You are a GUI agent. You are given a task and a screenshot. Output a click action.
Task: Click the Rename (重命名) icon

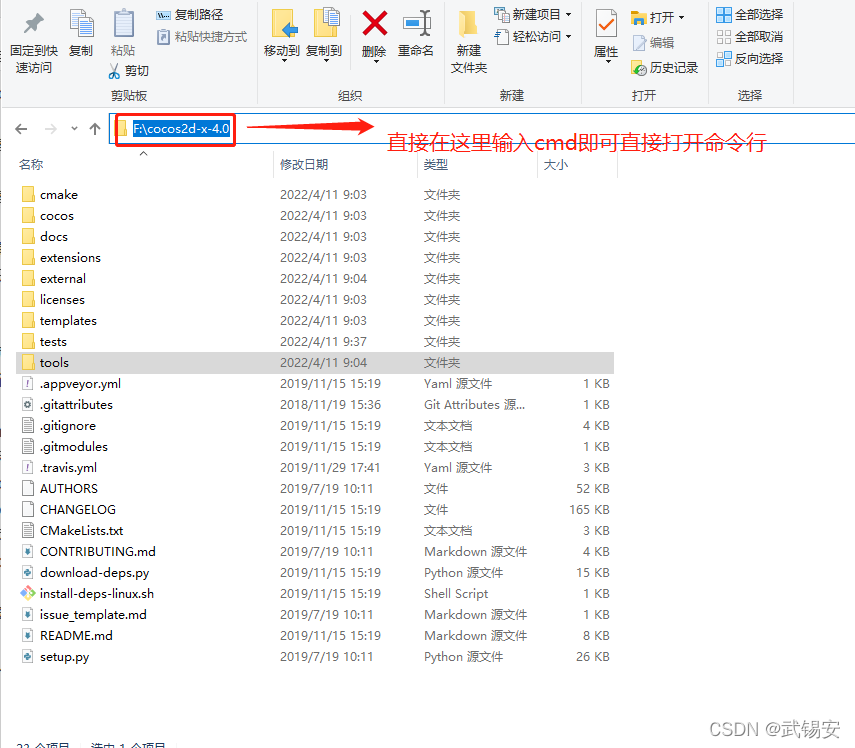(416, 24)
